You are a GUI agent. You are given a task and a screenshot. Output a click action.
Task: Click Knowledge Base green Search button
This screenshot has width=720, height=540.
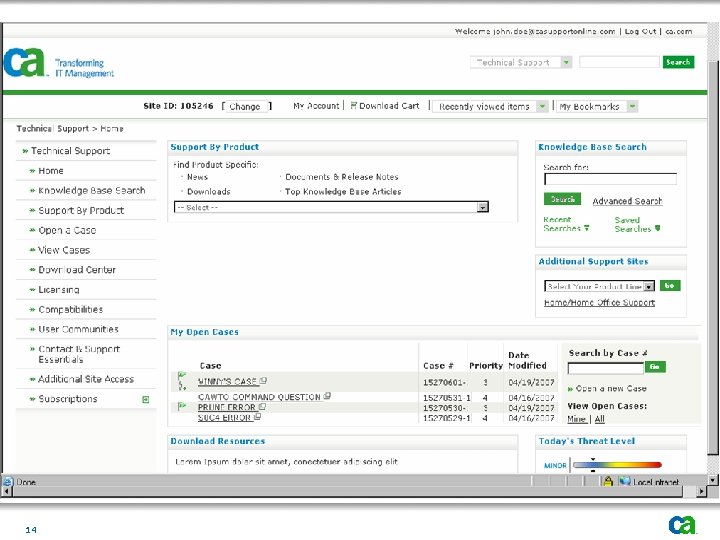coord(562,199)
